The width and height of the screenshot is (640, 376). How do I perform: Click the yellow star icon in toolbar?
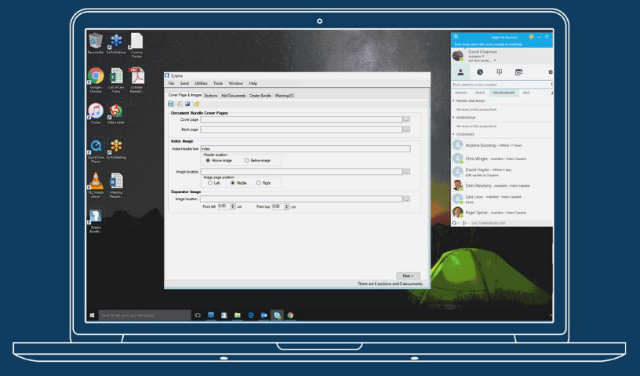tap(197, 104)
